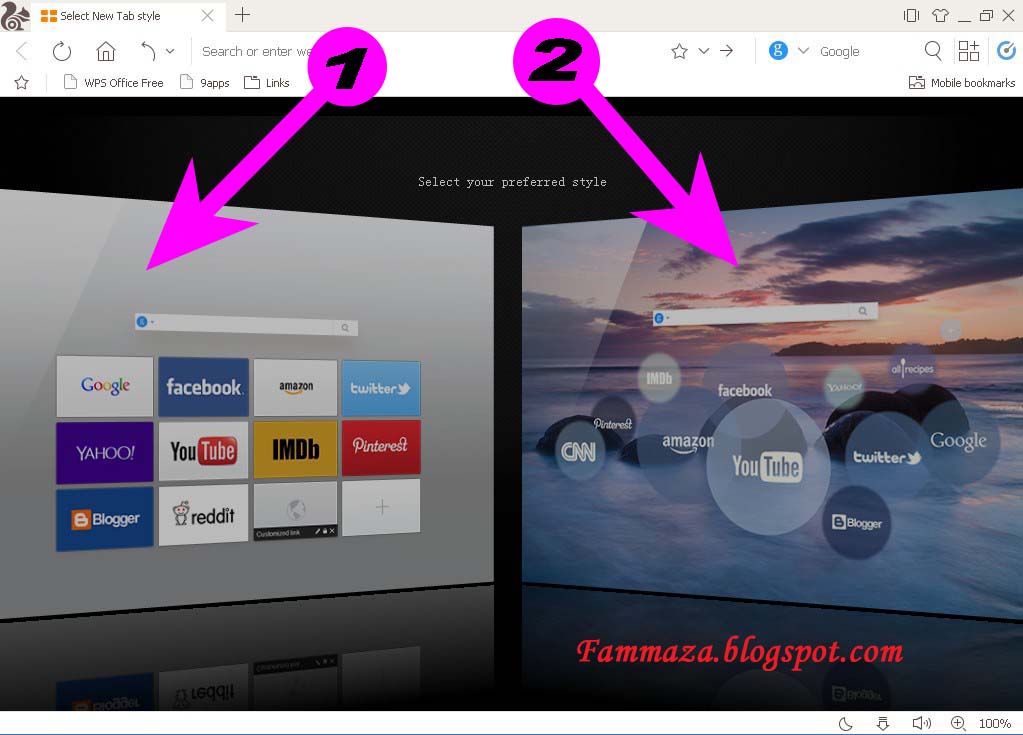This screenshot has width=1023, height=735.
Task: Click the YouTube tile in grid style
Action: point(203,451)
